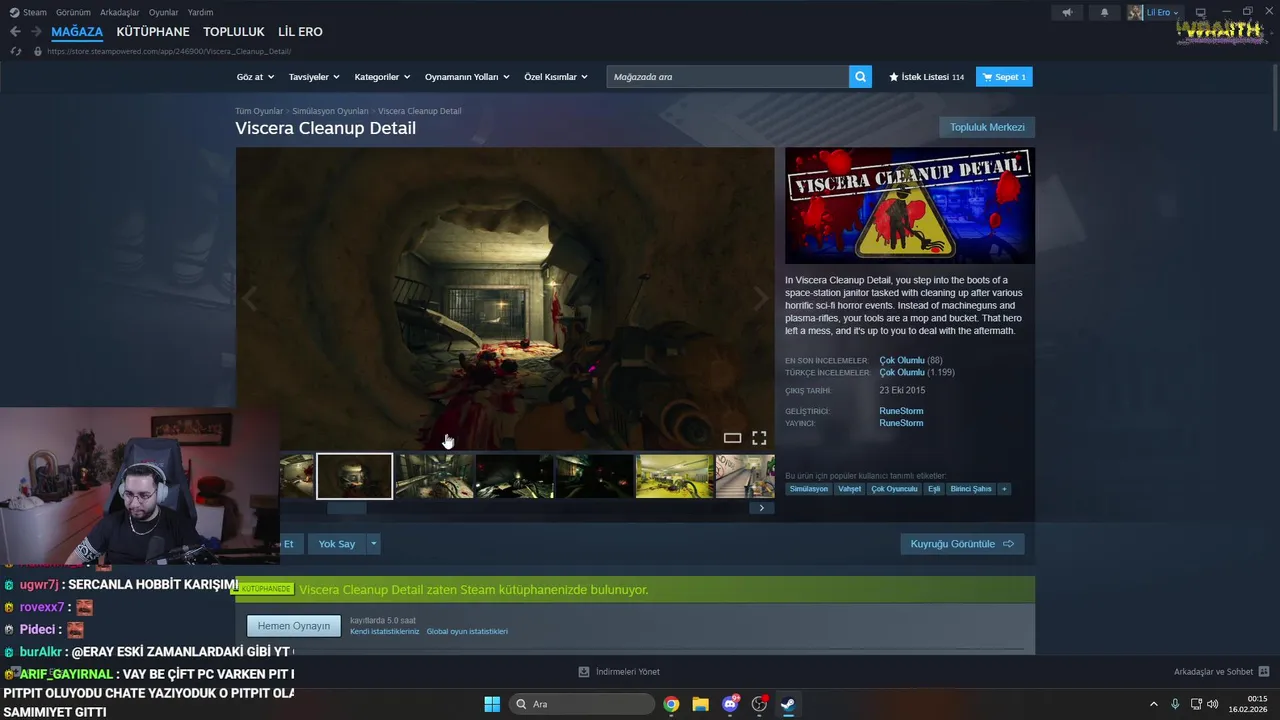Click the Topluluk Merkezi button
The height and width of the screenshot is (720, 1280).
(x=987, y=127)
